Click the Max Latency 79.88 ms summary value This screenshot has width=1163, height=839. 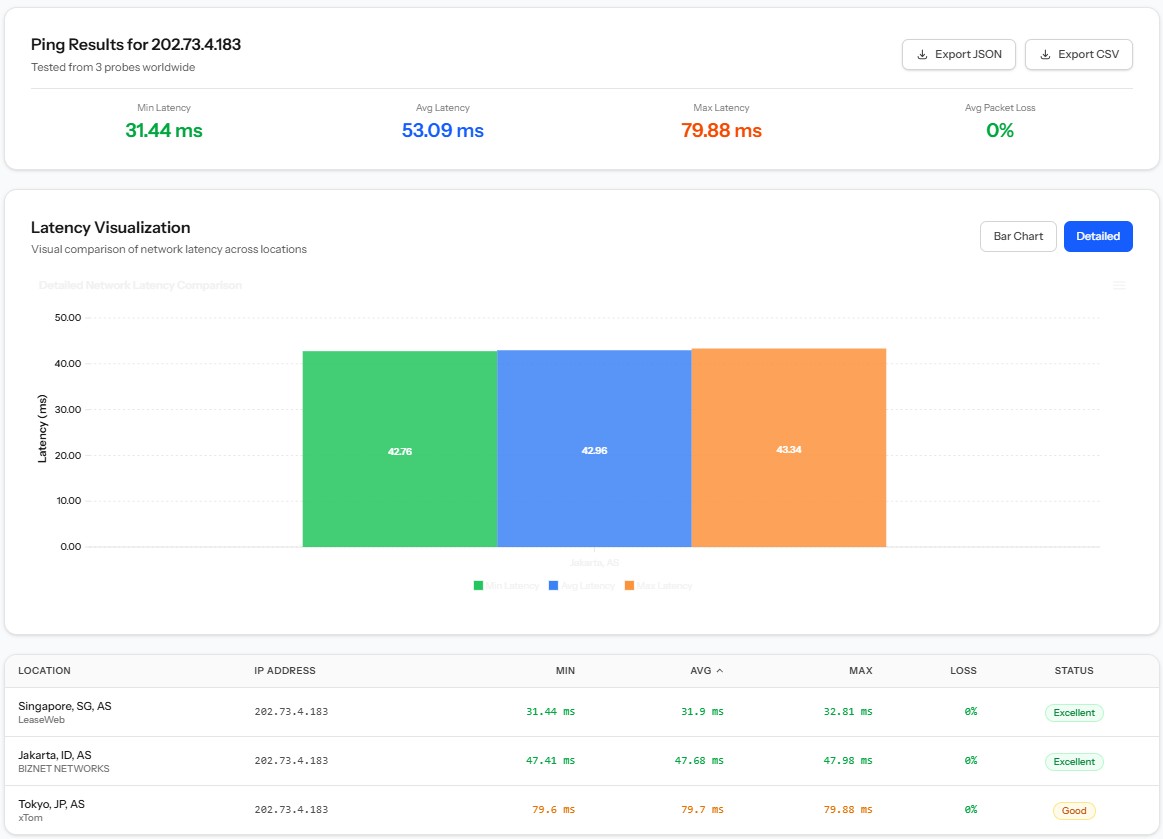point(722,131)
